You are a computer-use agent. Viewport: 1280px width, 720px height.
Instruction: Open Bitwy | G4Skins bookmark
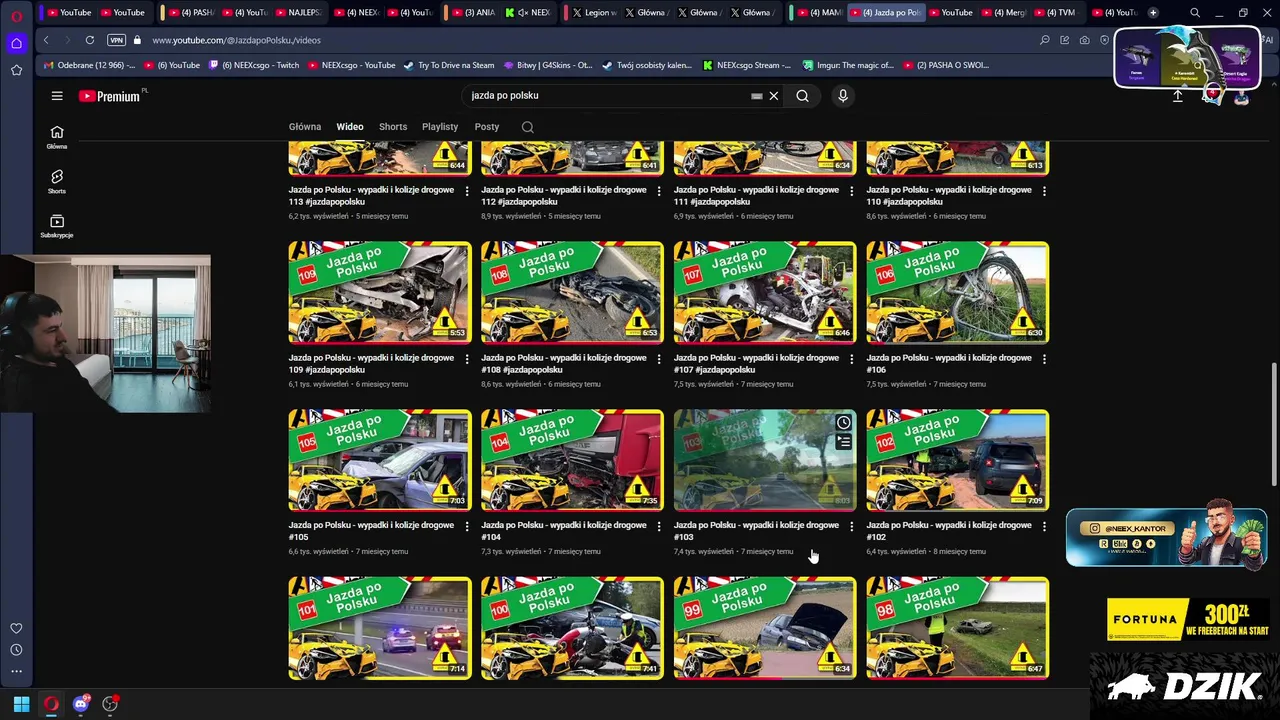(548, 65)
